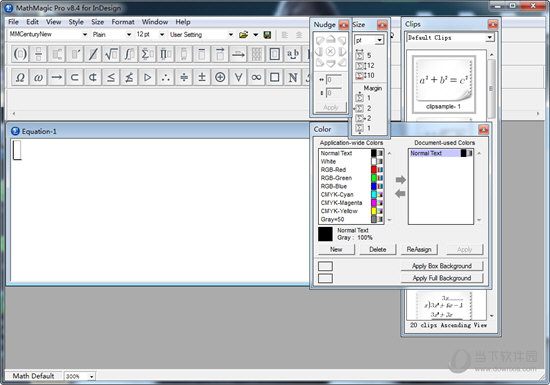Open the for-all logic symbols palette

click(x=238, y=77)
